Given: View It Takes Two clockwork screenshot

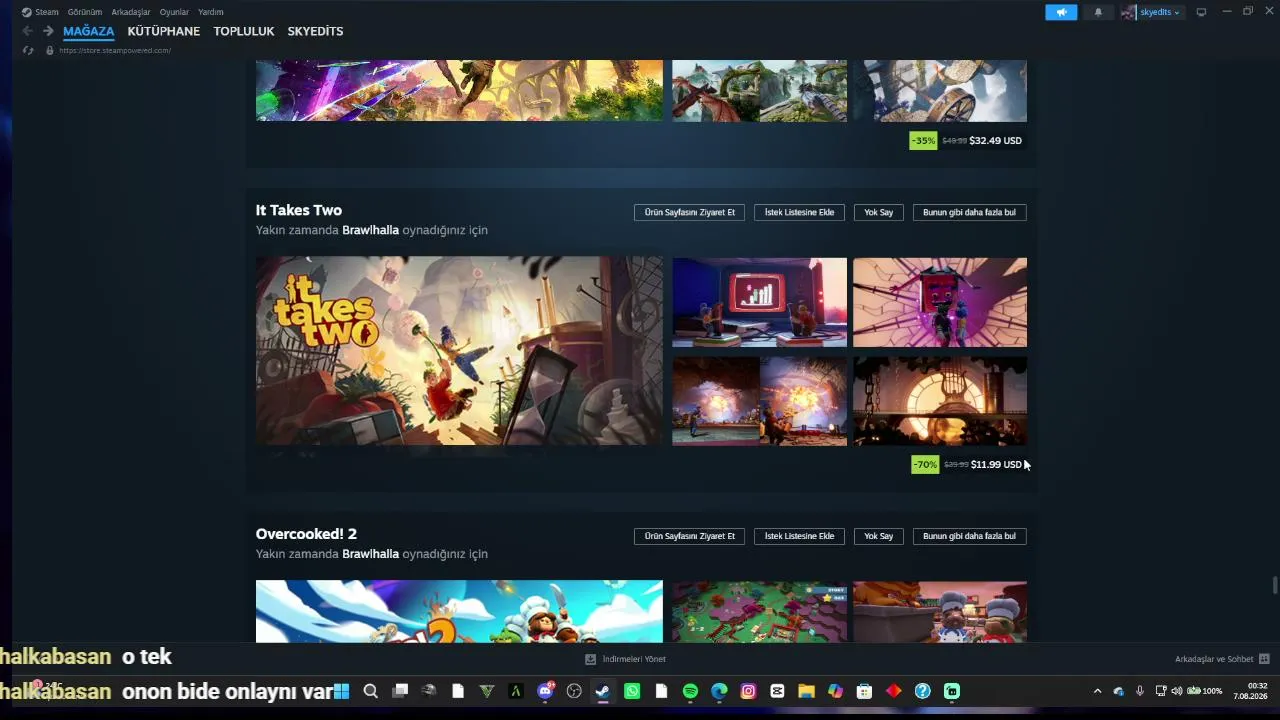Looking at the screenshot, I should pyautogui.click(x=940, y=401).
